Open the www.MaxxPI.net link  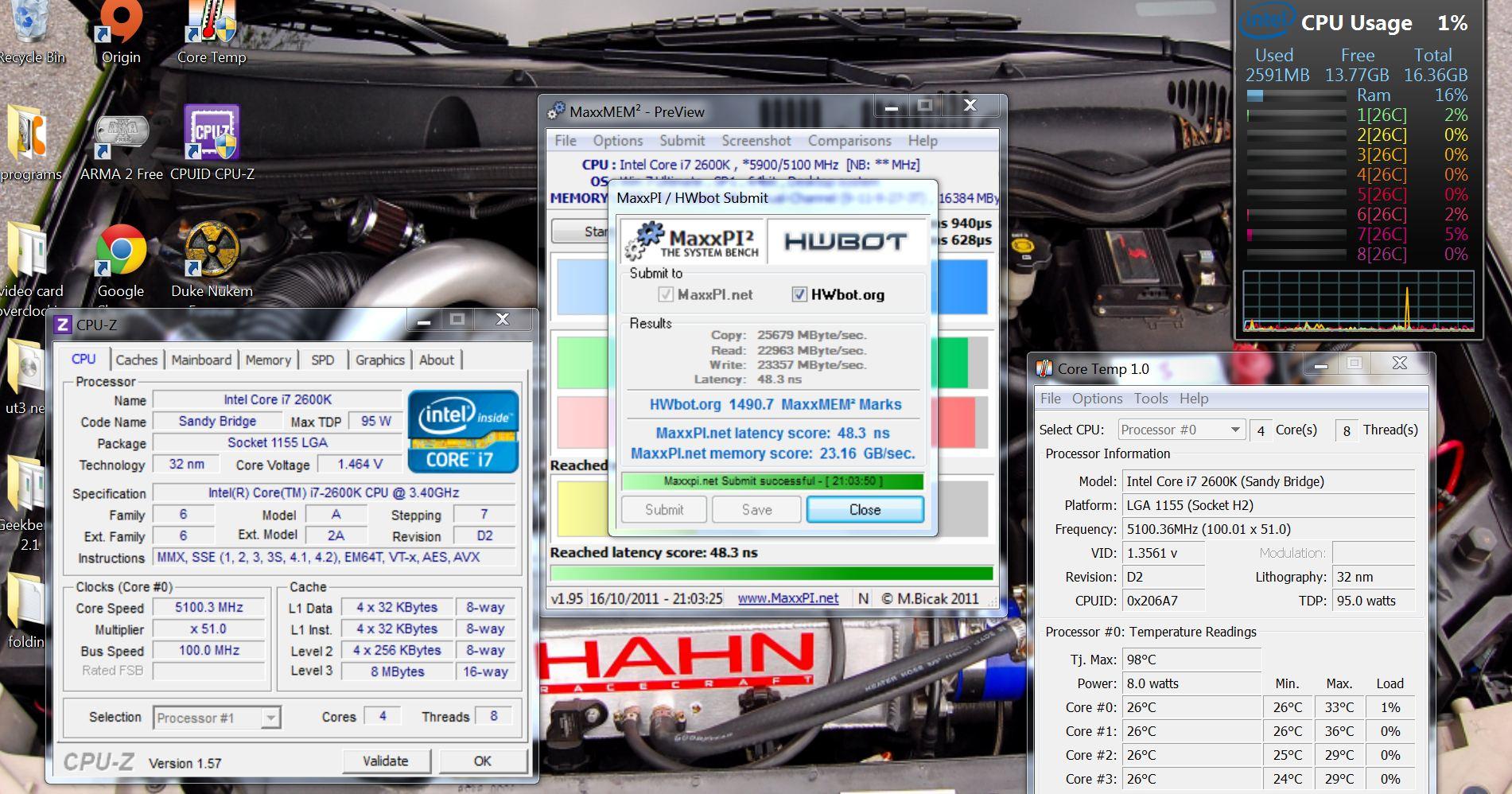point(788,598)
